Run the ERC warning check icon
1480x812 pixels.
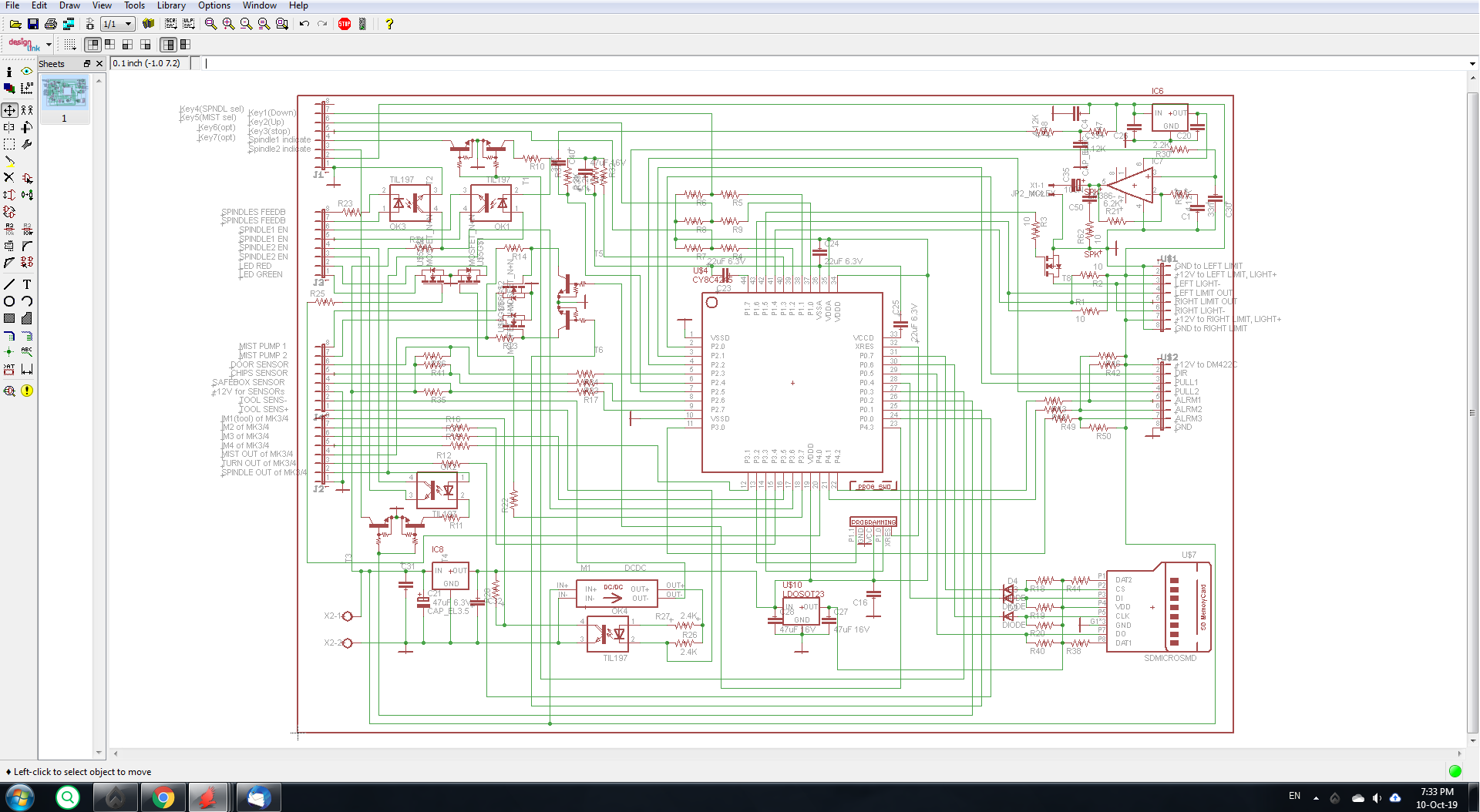(x=27, y=391)
